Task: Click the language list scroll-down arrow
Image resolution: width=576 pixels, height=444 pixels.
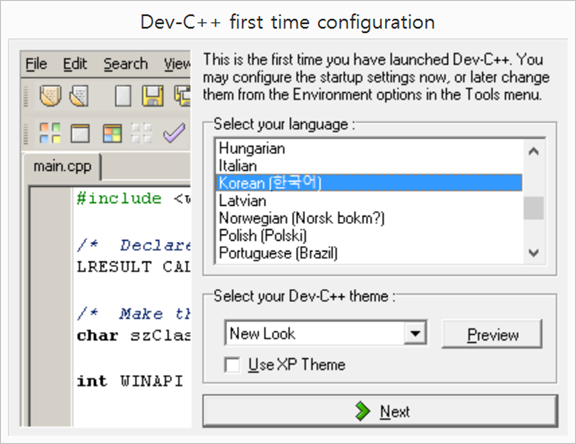Action: [533, 253]
